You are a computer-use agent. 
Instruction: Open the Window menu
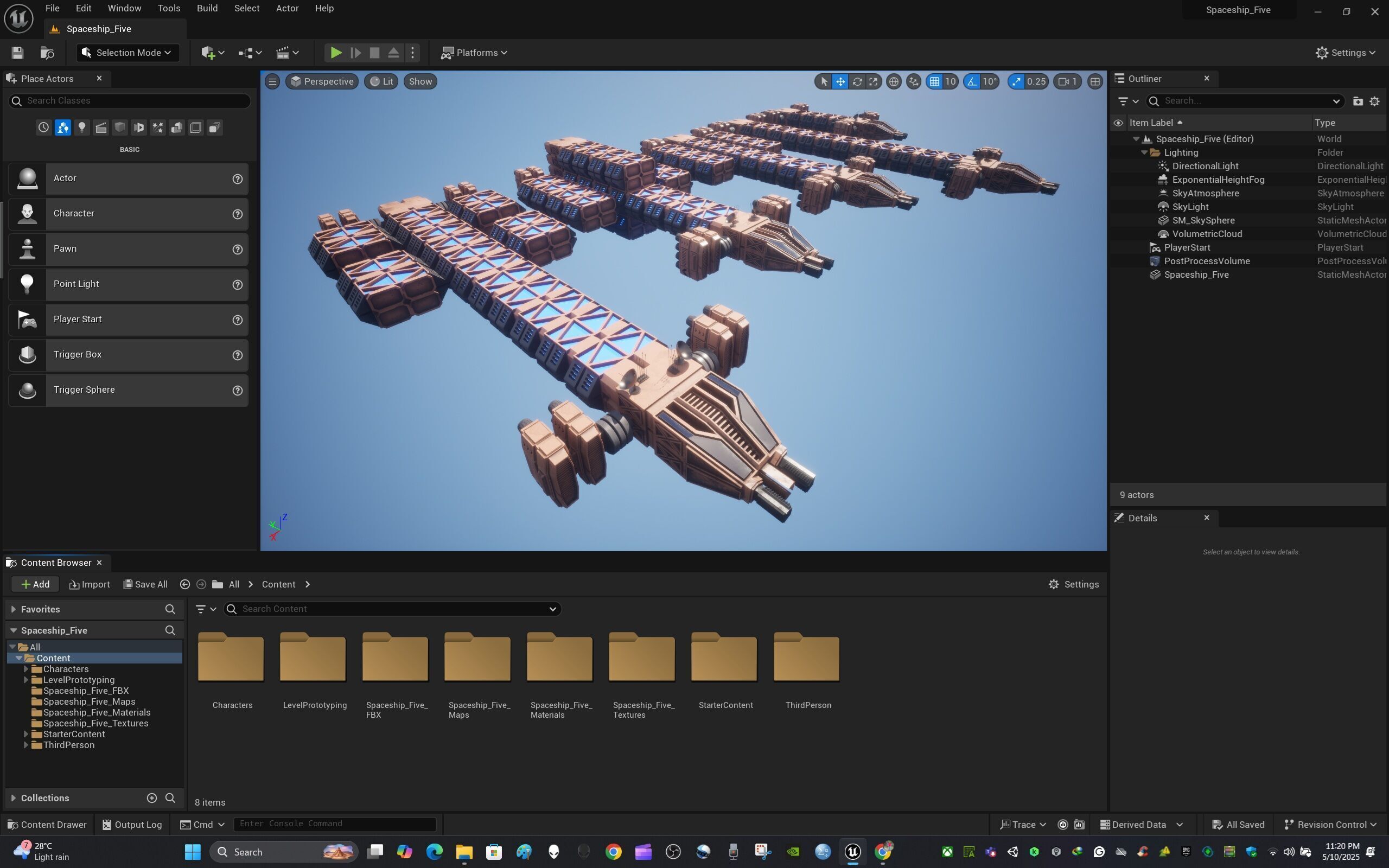click(125, 9)
